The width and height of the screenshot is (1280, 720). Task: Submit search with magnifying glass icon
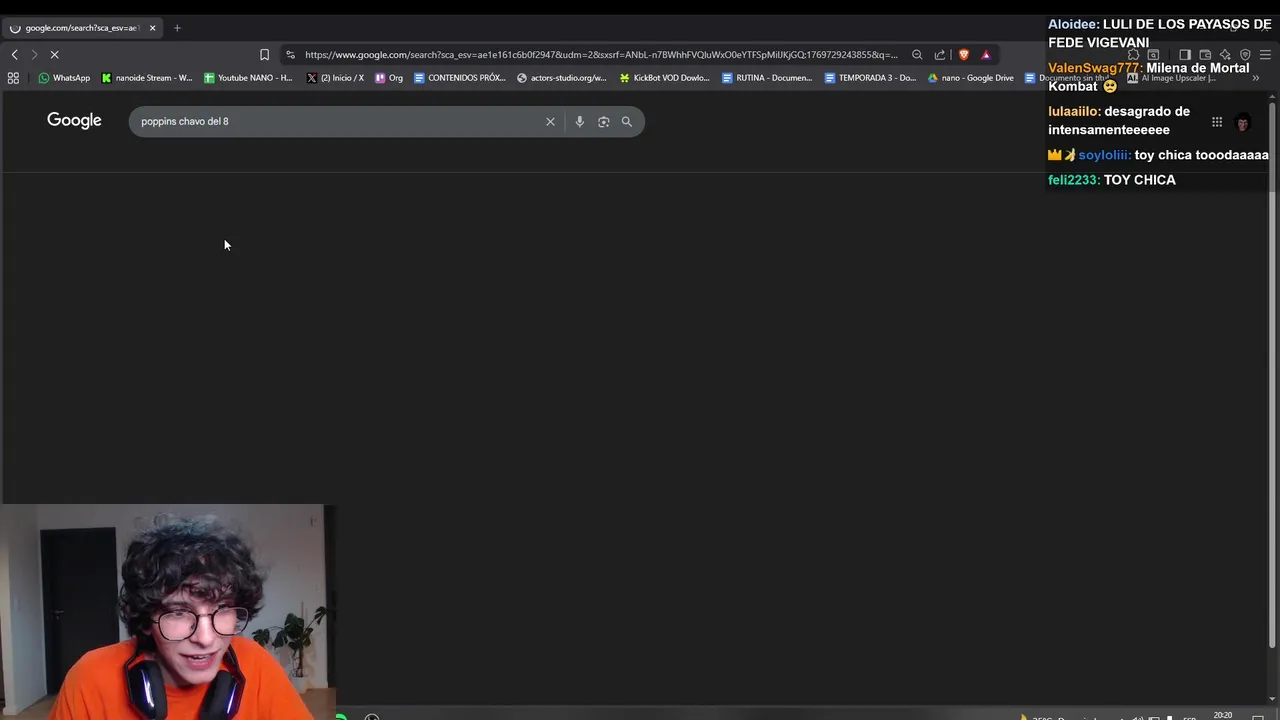(627, 122)
